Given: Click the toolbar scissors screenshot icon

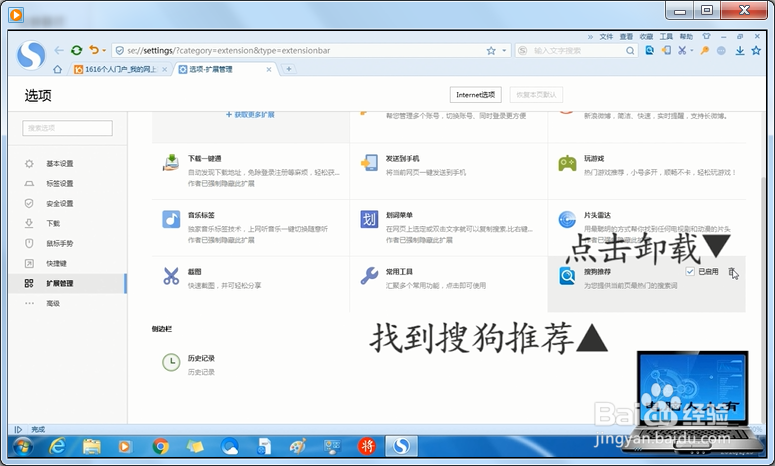Looking at the screenshot, I should (682, 50).
